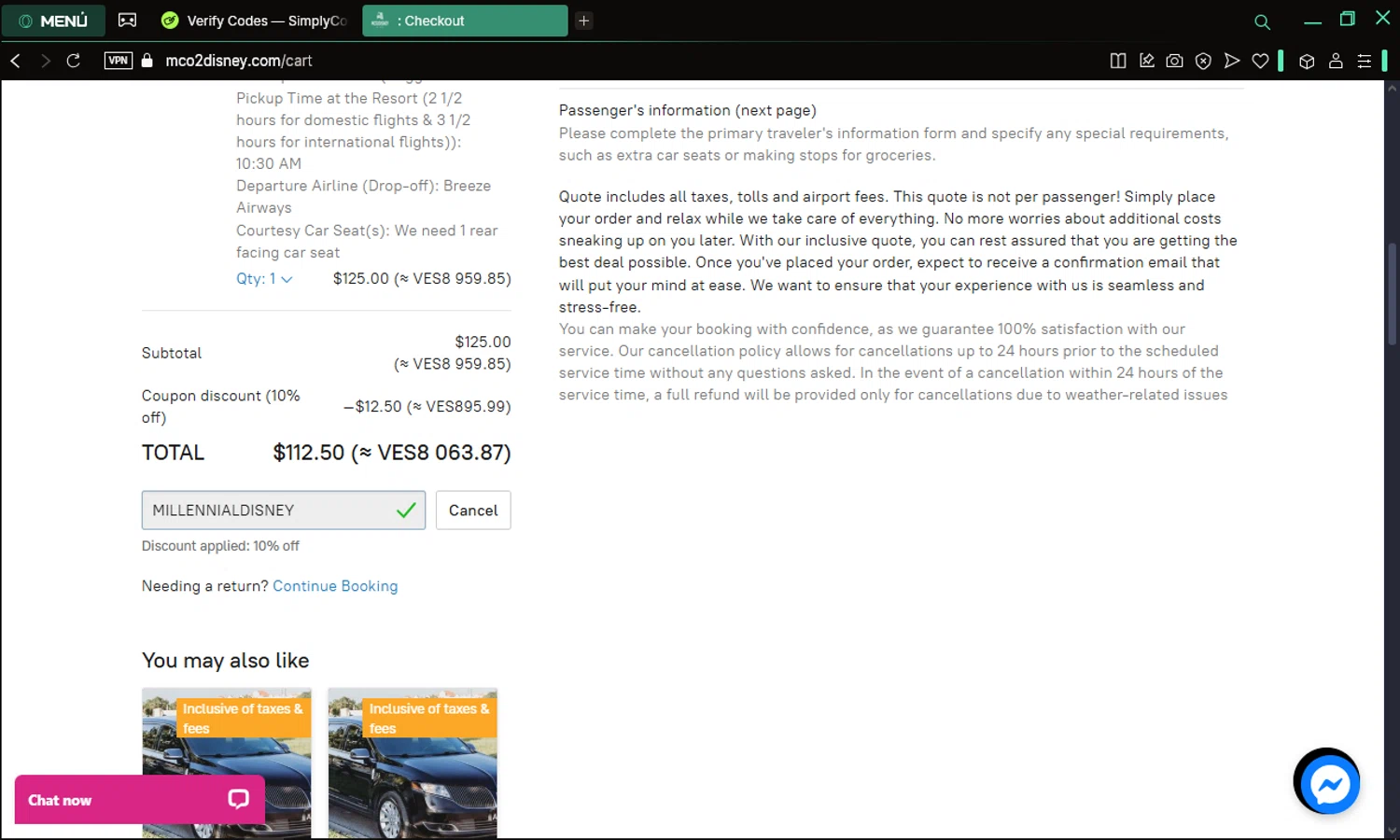Open the ad blocker shield icon
The width and height of the screenshot is (1400, 840).
1204,61
